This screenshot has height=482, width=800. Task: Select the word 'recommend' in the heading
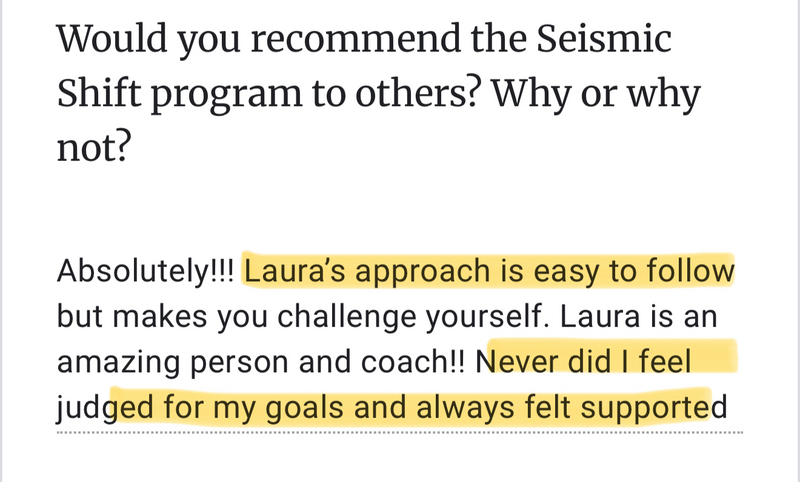point(356,39)
